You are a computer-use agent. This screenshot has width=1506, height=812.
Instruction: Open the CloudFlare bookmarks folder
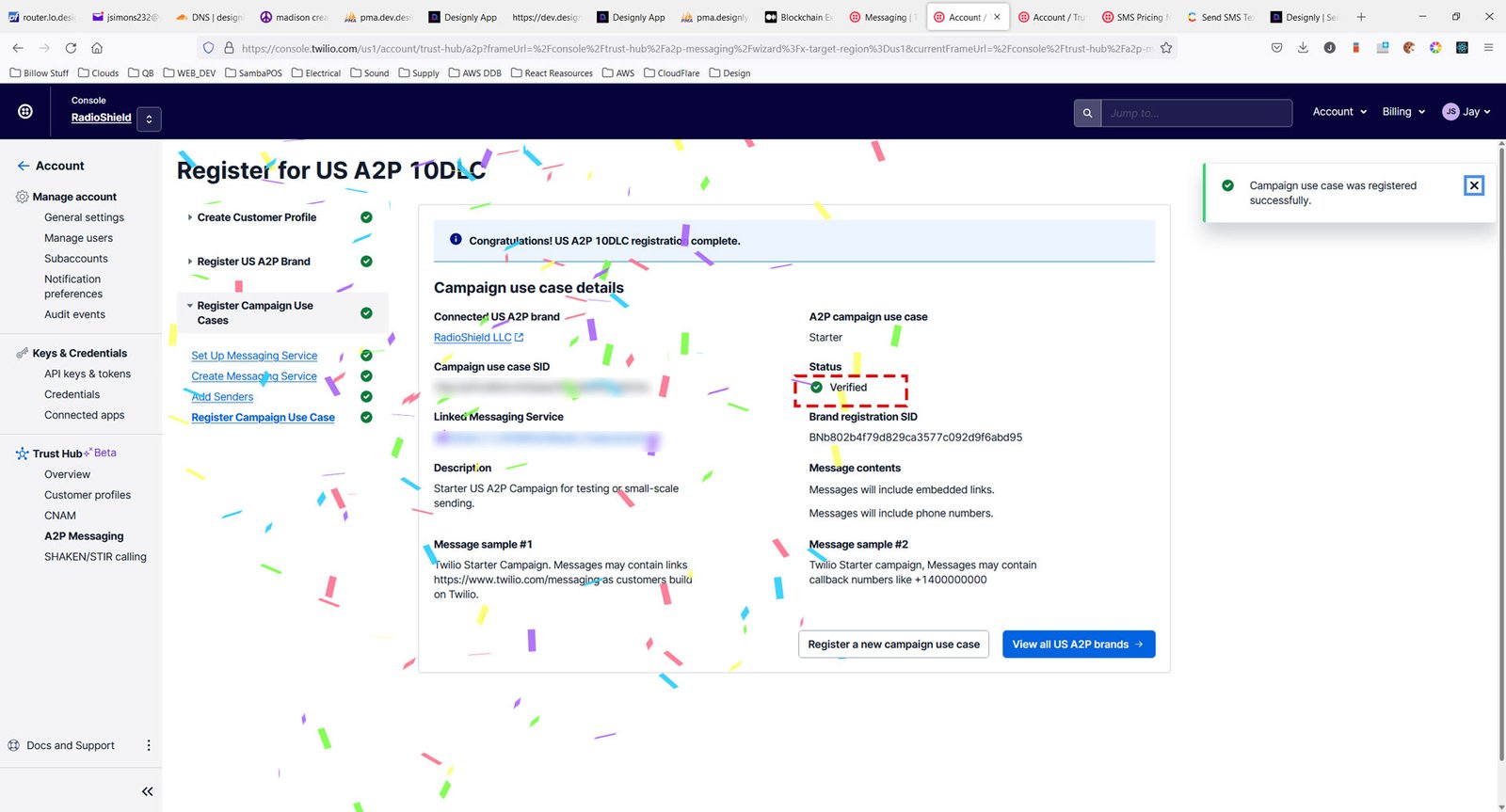[671, 72]
